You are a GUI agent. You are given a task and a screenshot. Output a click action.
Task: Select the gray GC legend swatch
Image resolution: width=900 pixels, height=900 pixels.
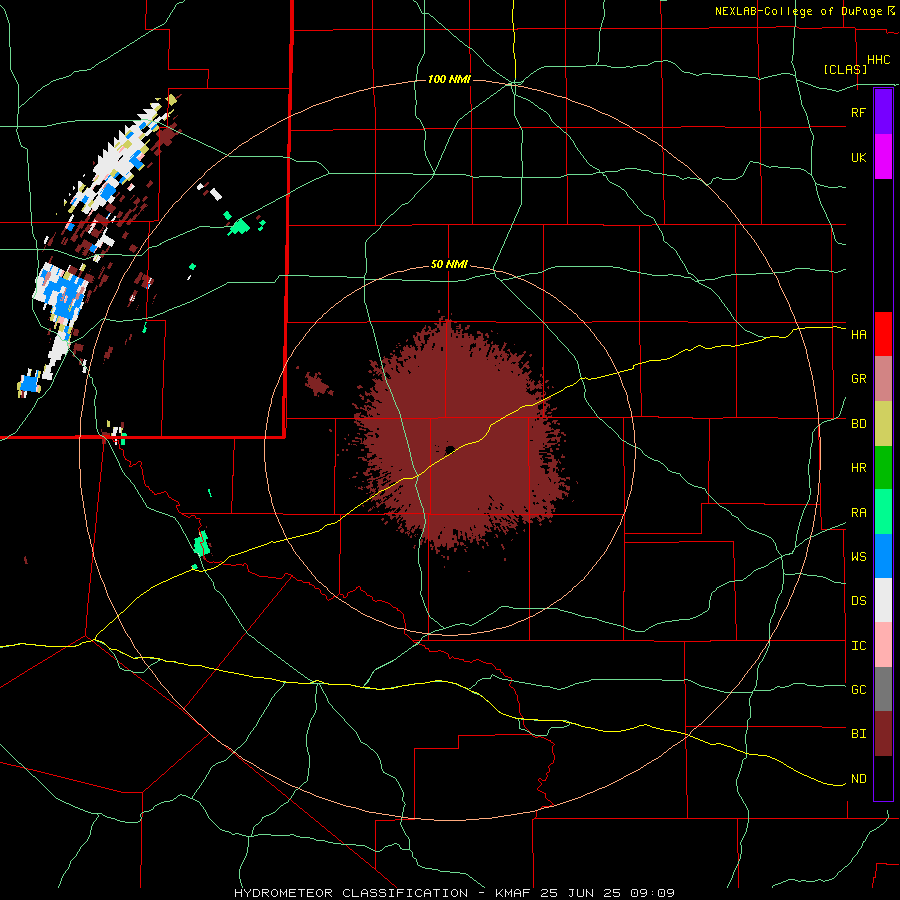pos(883,689)
